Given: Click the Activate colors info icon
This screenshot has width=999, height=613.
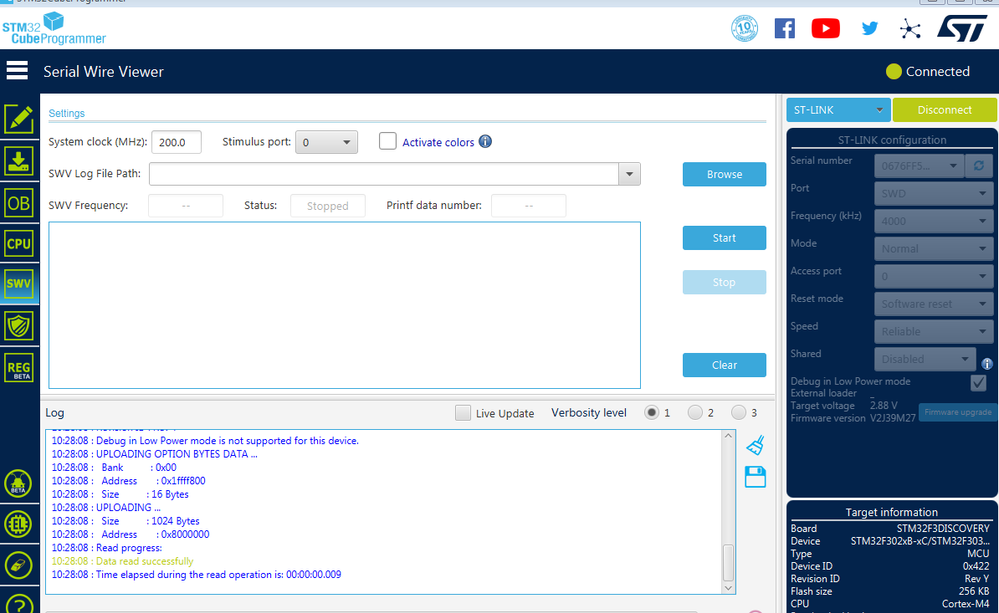Looking at the screenshot, I should (485, 141).
